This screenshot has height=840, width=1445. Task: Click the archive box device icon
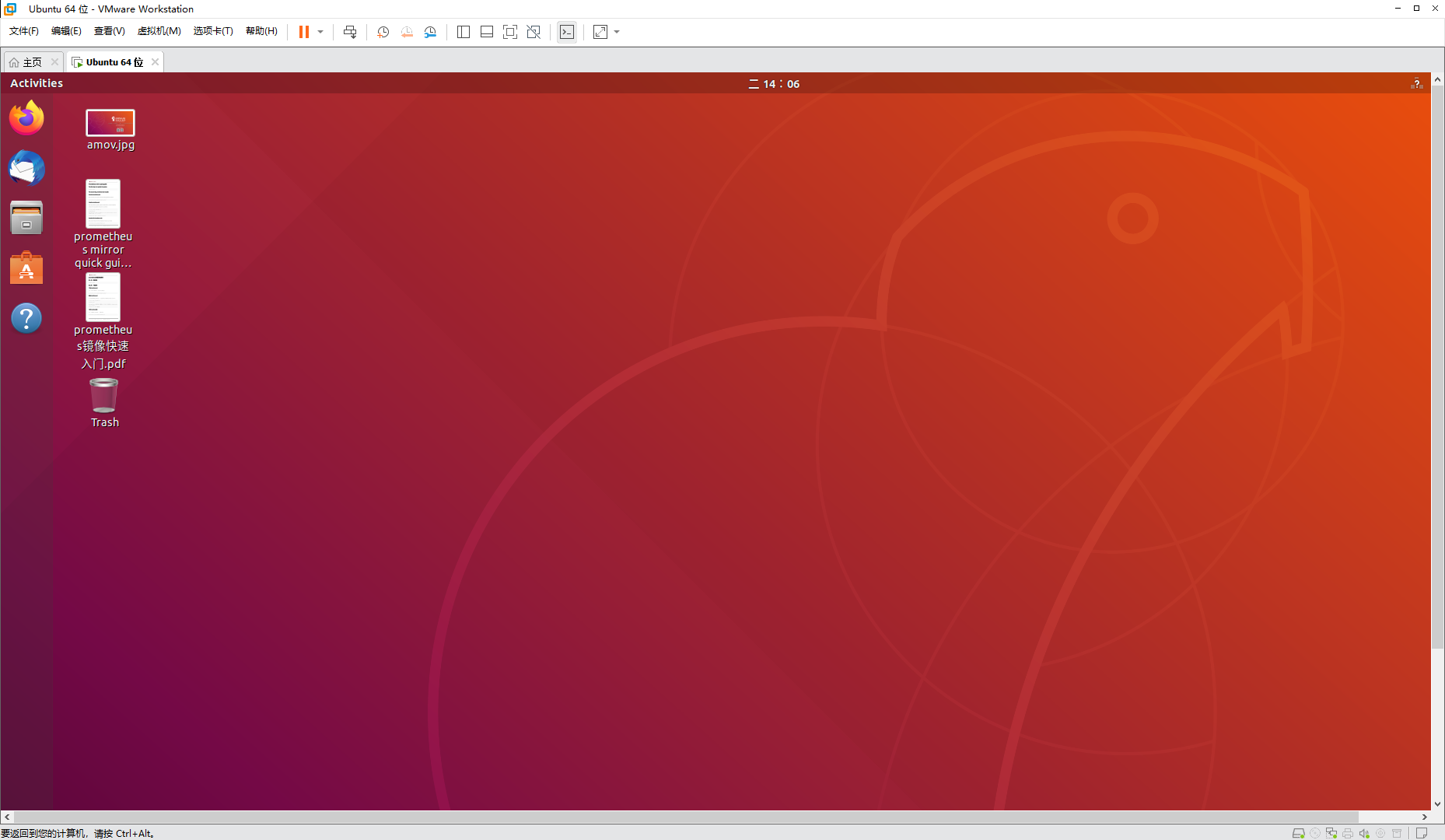pyautogui.click(x=1397, y=833)
